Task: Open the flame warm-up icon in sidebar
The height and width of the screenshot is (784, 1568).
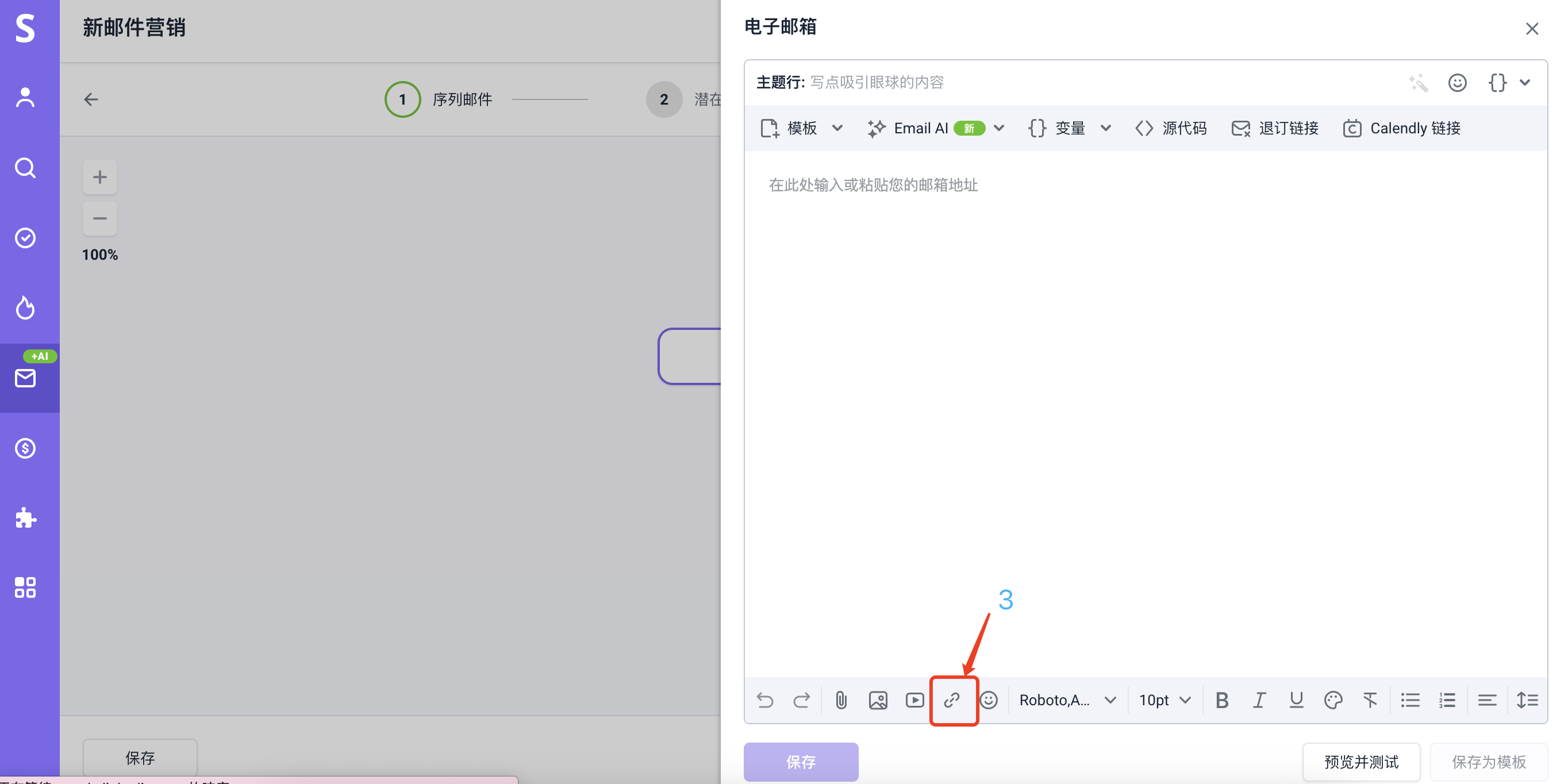Action: [25, 308]
